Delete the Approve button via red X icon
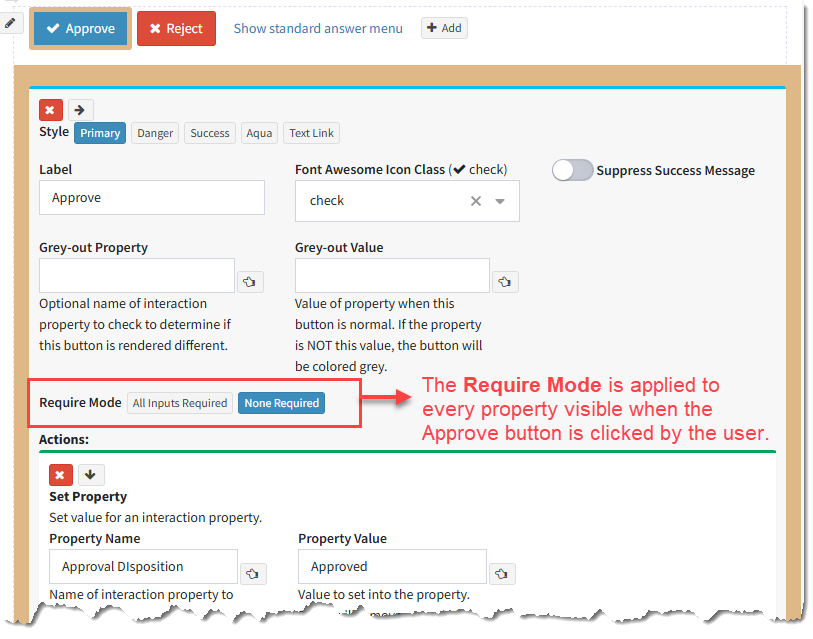Viewport: 813px width, 639px height. click(x=50, y=110)
